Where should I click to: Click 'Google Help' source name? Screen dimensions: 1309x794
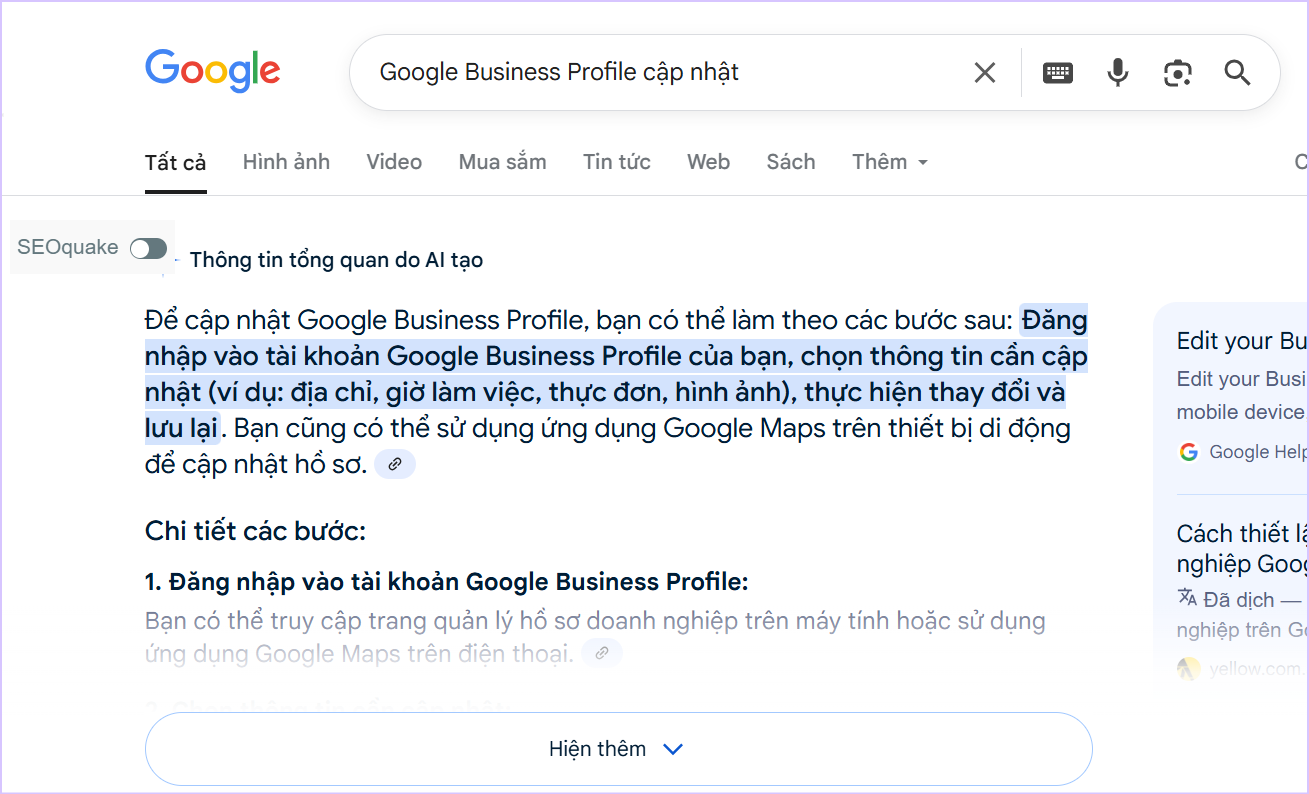click(1259, 452)
